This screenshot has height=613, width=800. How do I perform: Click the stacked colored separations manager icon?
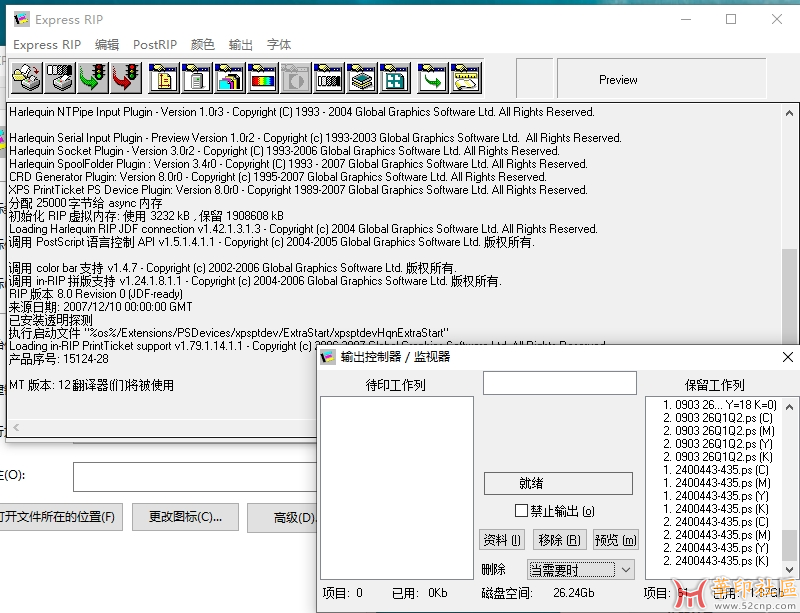(x=230, y=78)
